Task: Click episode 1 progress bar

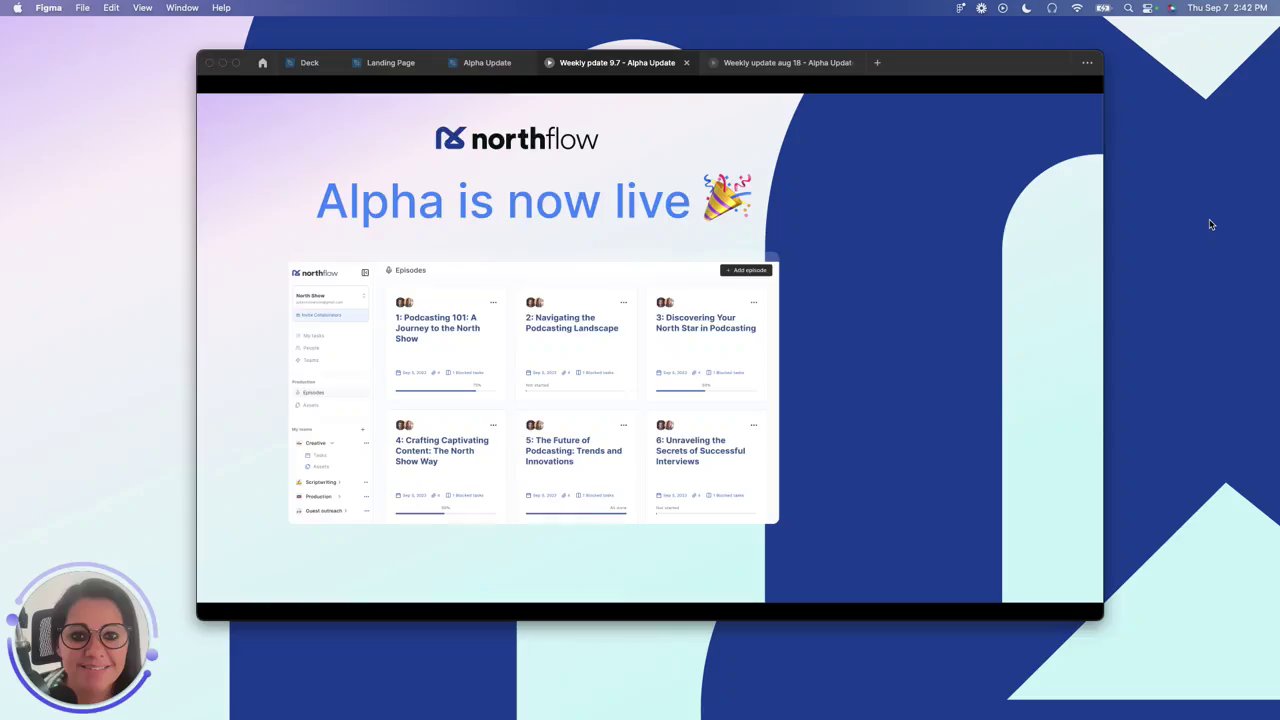Action: coord(446,390)
